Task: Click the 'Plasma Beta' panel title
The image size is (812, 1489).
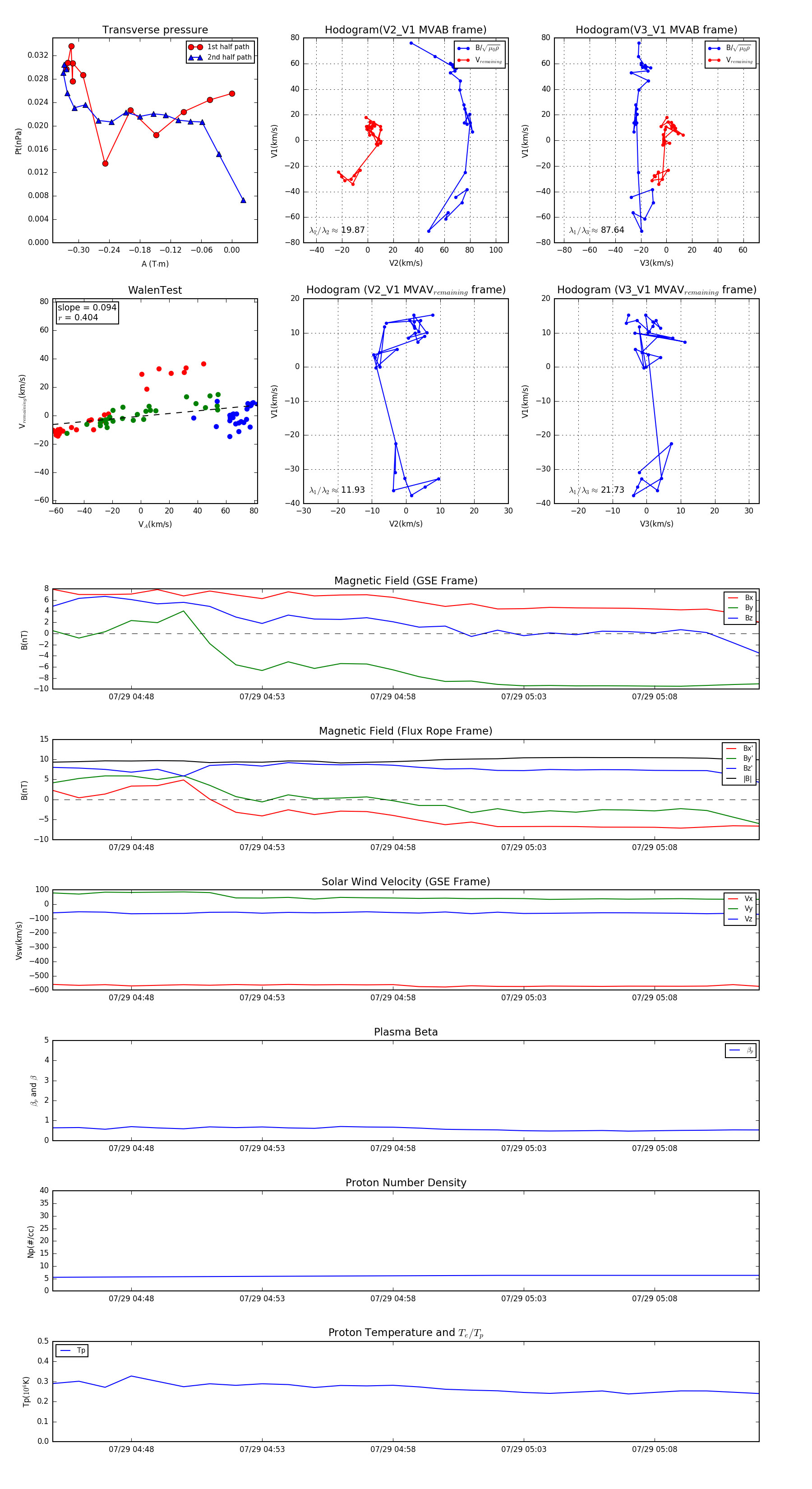Action: [406, 1032]
